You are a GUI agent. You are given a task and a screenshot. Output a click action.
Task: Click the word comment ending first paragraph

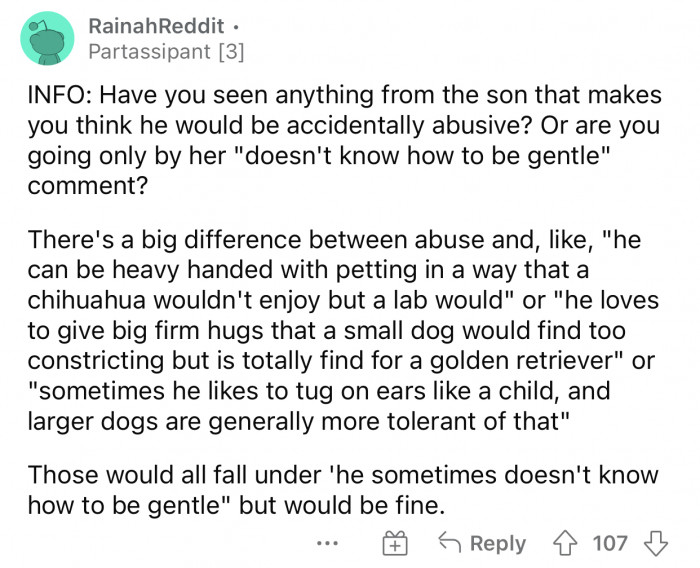[88, 185]
